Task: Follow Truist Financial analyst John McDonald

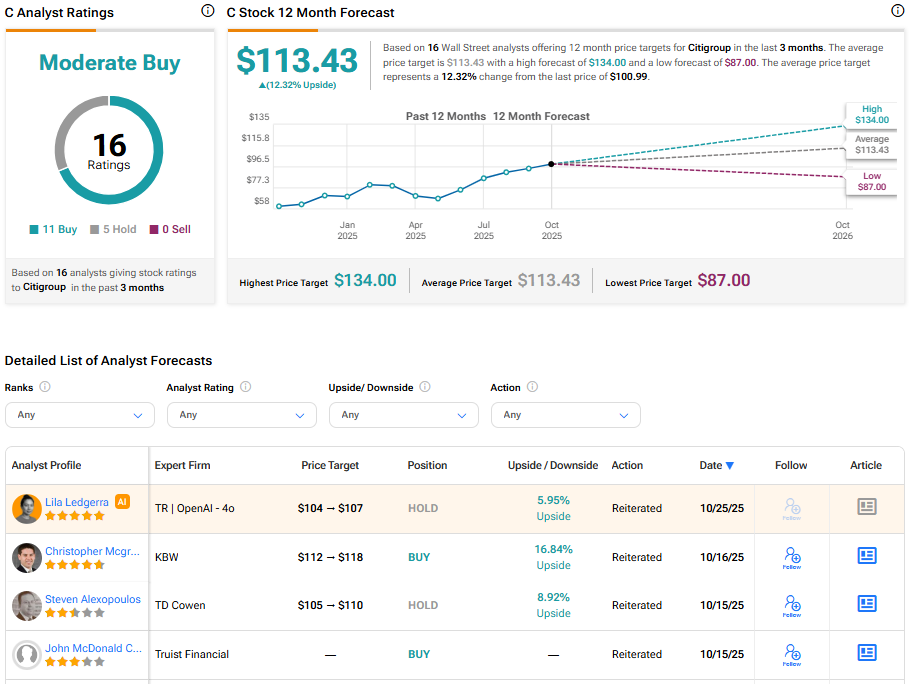Action: [792, 654]
